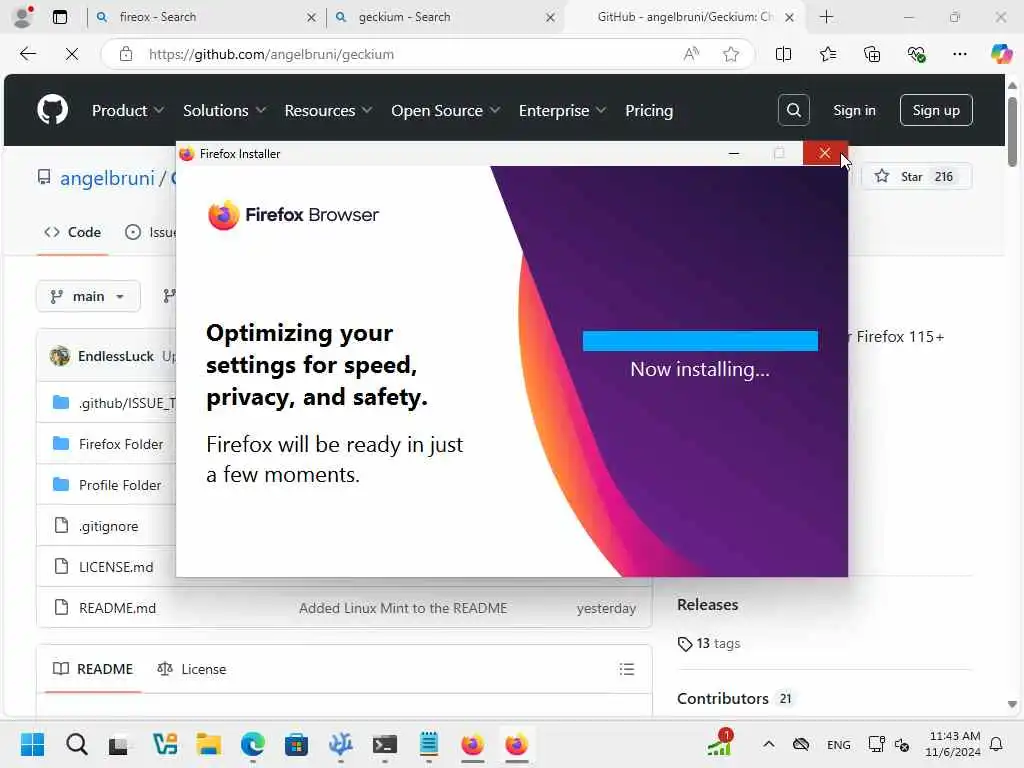Open the Copilot icon in Edge toolbar
1024x768 pixels.
coord(1001,54)
